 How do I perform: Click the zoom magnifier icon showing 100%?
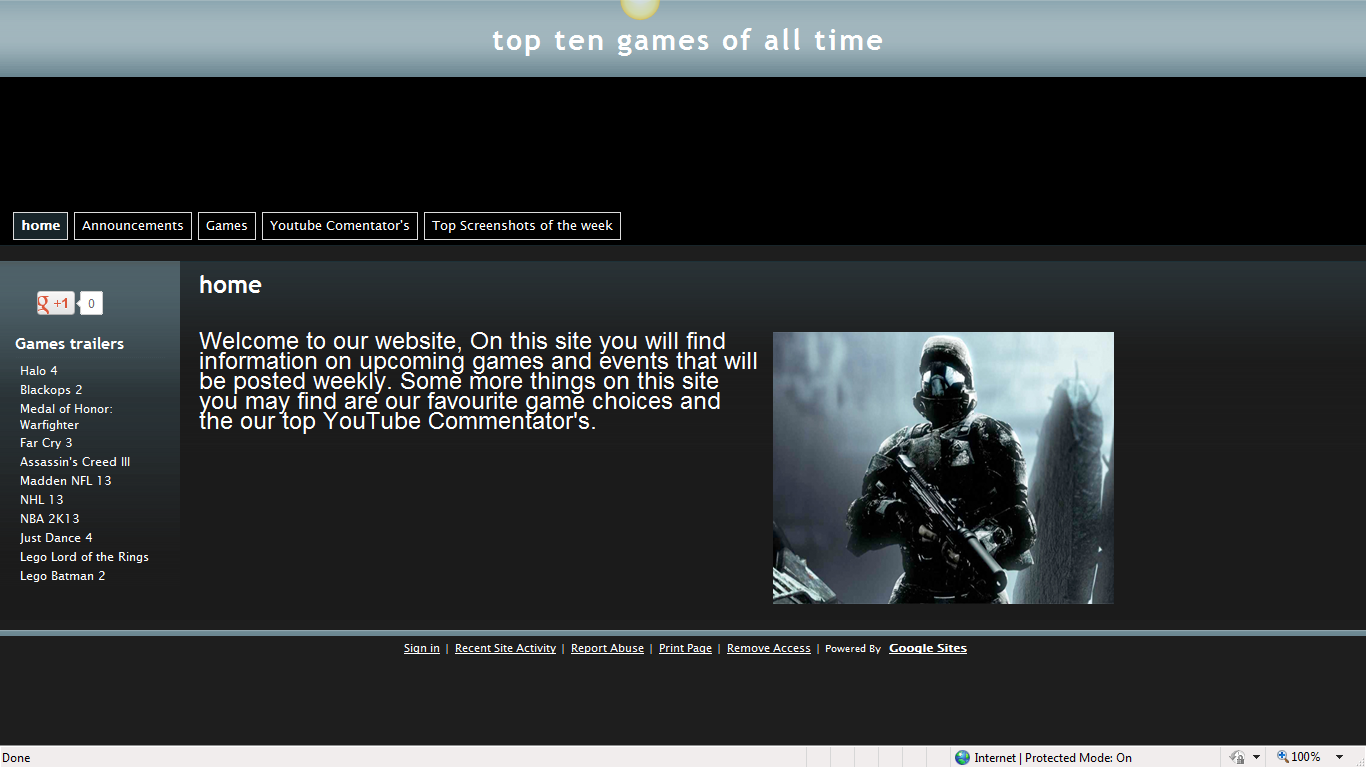tap(1283, 757)
